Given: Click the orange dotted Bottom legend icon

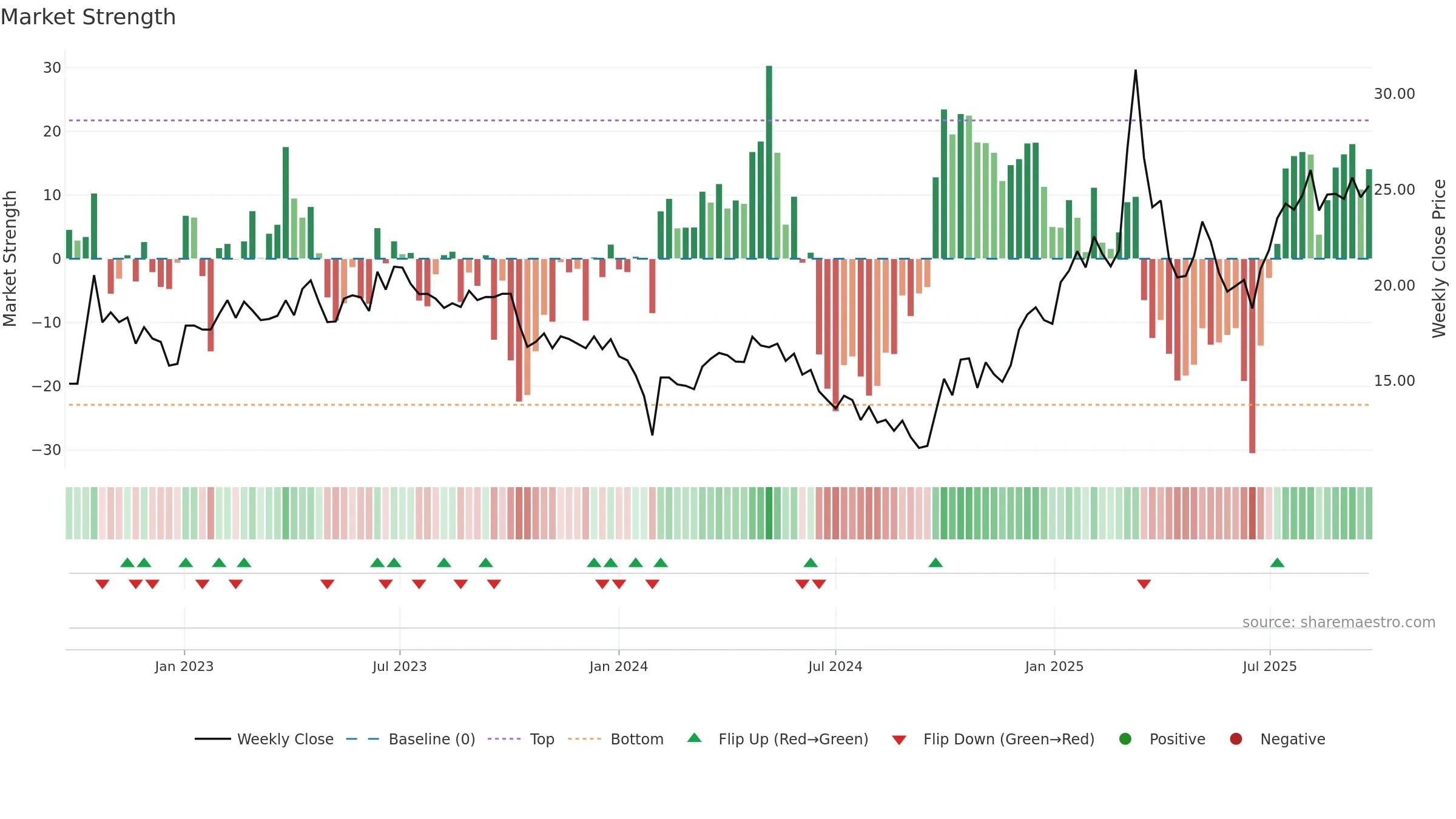Looking at the screenshot, I should point(584,739).
